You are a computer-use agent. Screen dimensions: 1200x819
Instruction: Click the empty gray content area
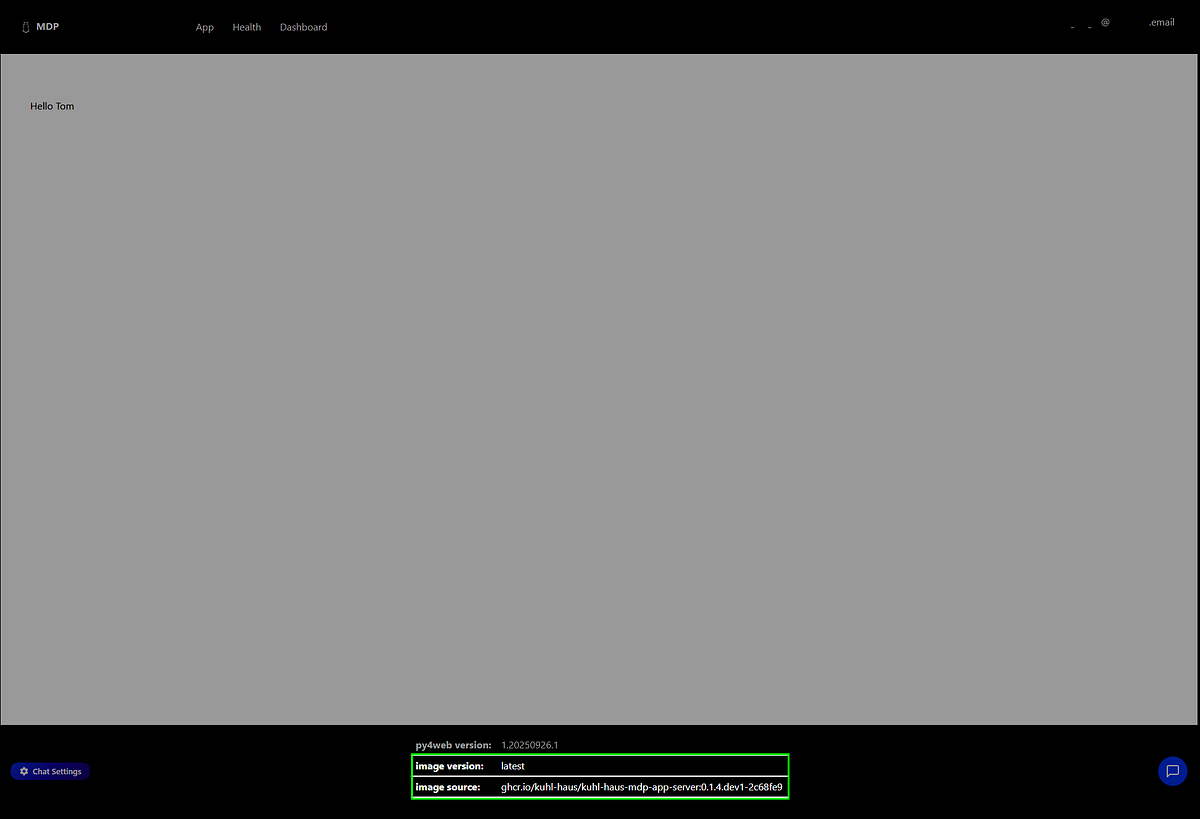click(600, 400)
